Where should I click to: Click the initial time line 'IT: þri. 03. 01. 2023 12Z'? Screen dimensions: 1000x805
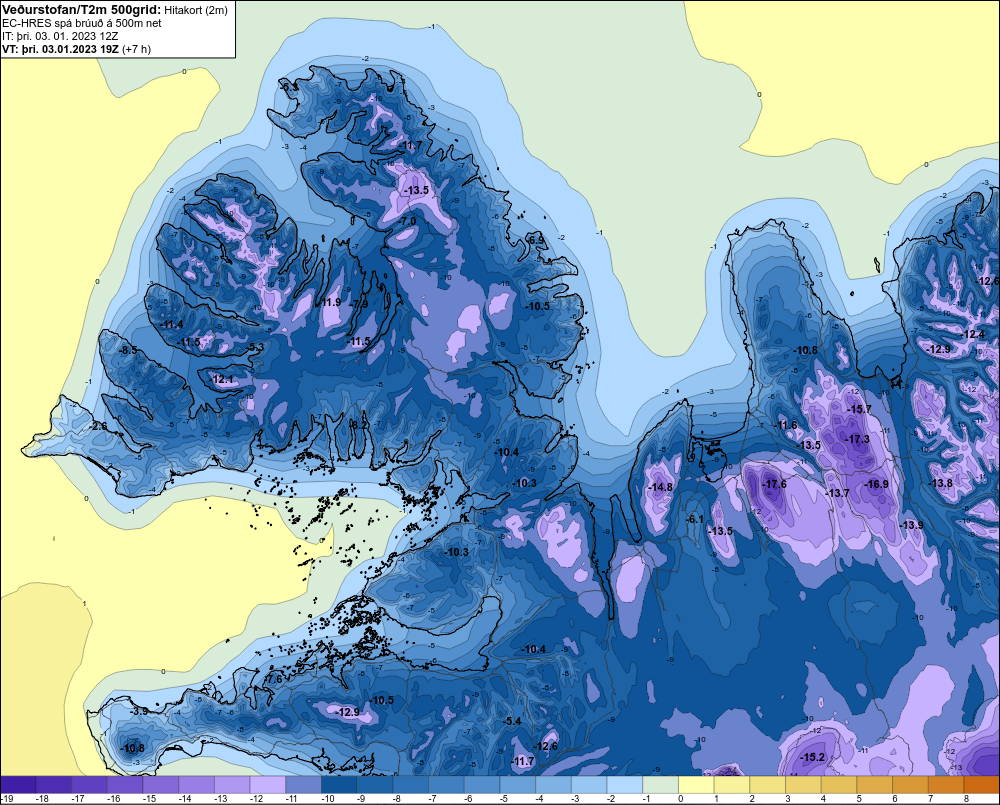[x=60, y=36]
